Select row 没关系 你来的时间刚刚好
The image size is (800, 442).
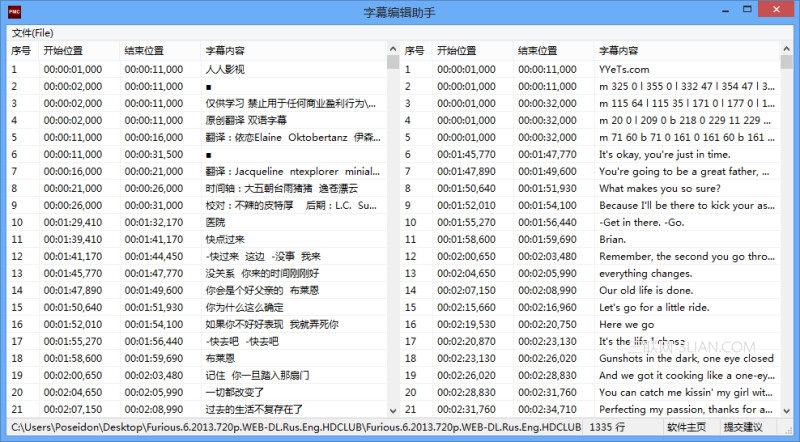point(197,274)
